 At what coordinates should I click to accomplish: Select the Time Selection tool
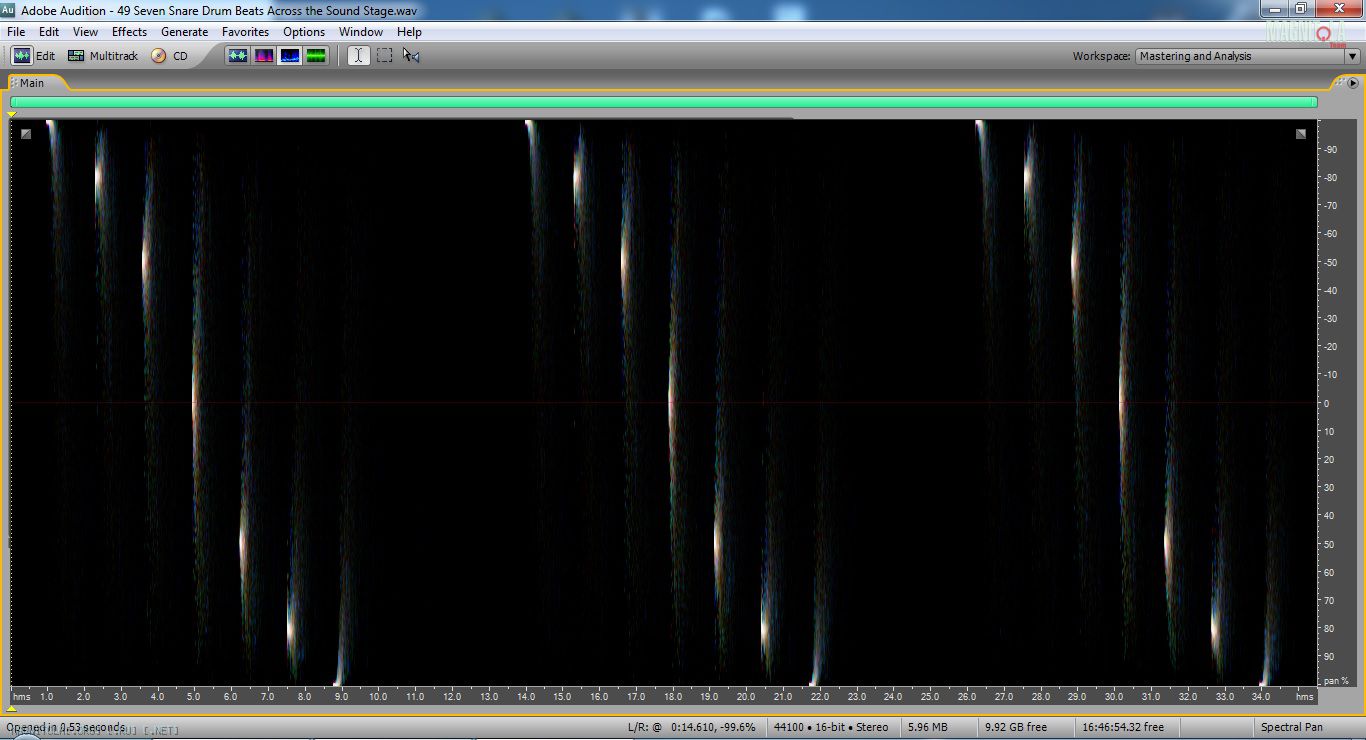coord(358,56)
